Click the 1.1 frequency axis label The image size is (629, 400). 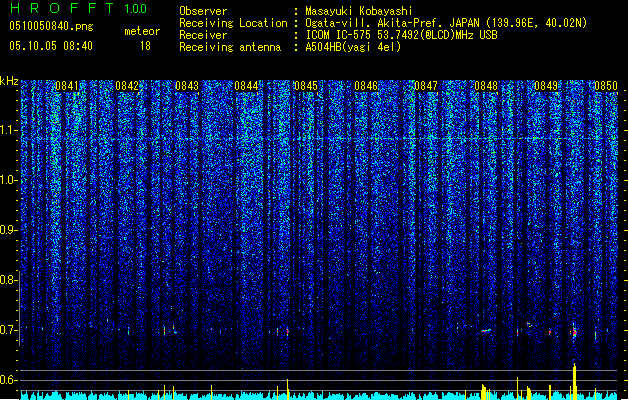point(9,130)
